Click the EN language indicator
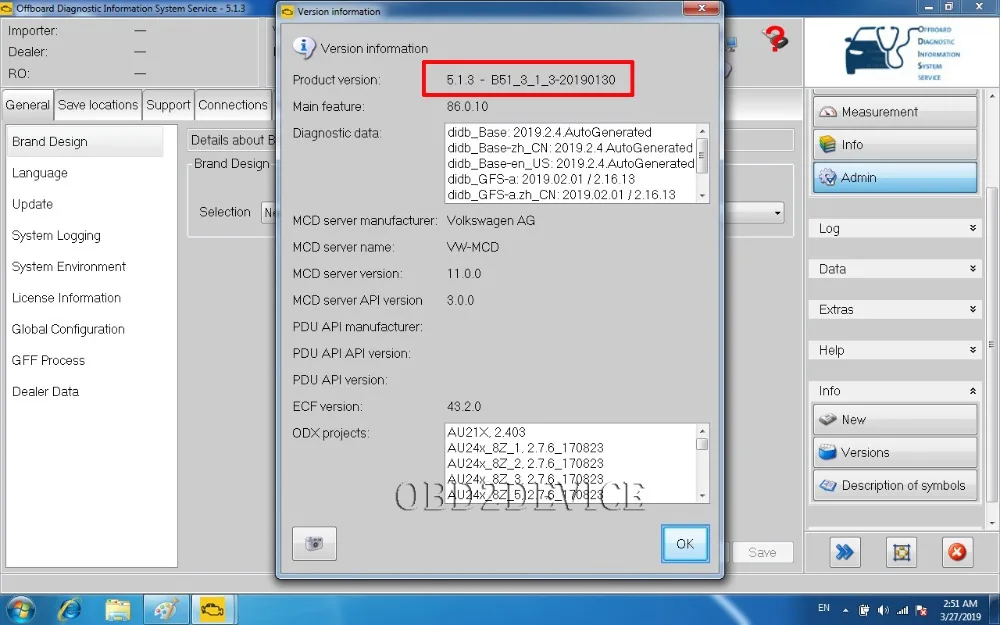 tap(824, 608)
